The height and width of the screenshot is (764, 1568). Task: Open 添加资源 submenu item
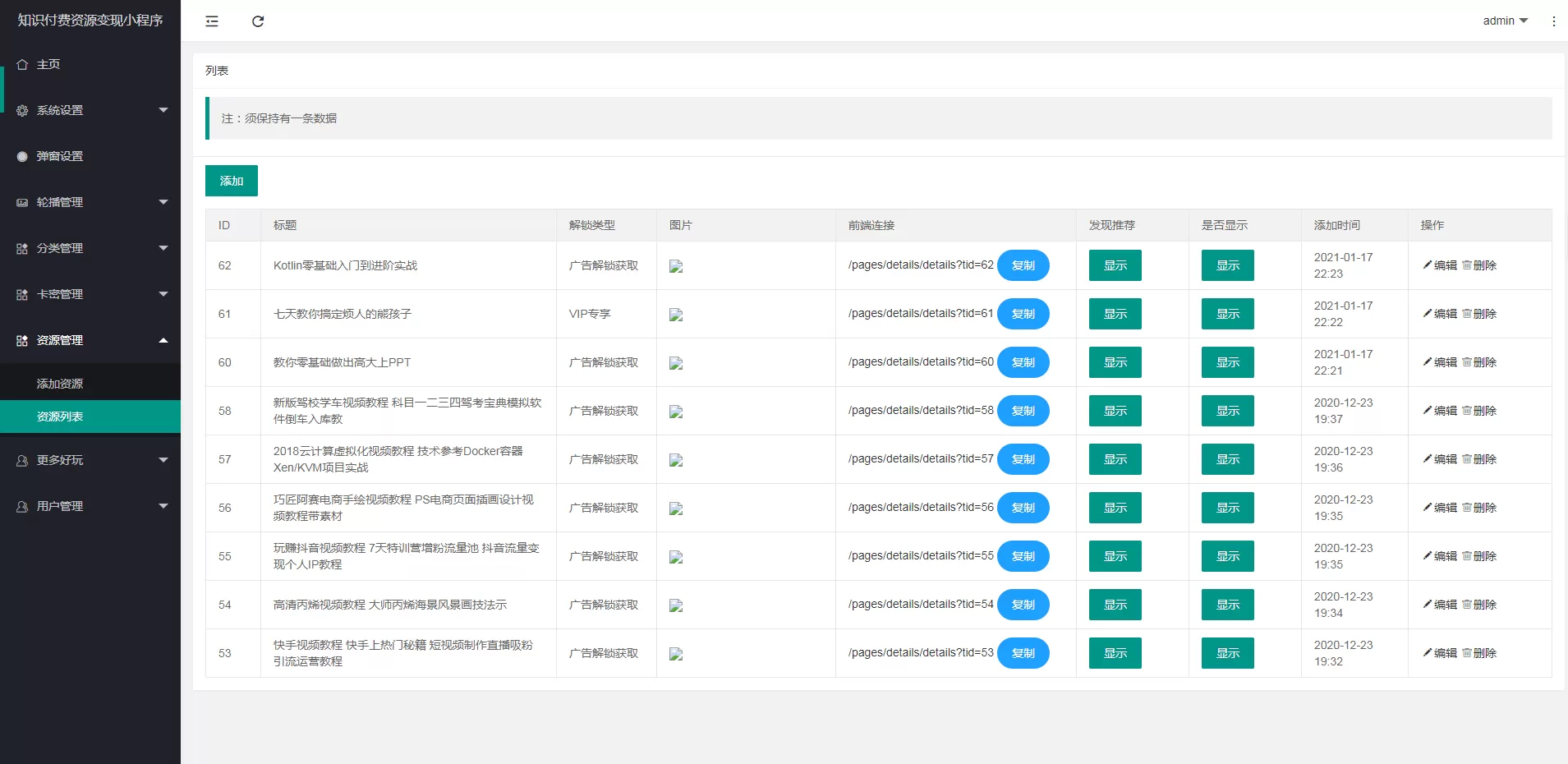tap(60, 384)
